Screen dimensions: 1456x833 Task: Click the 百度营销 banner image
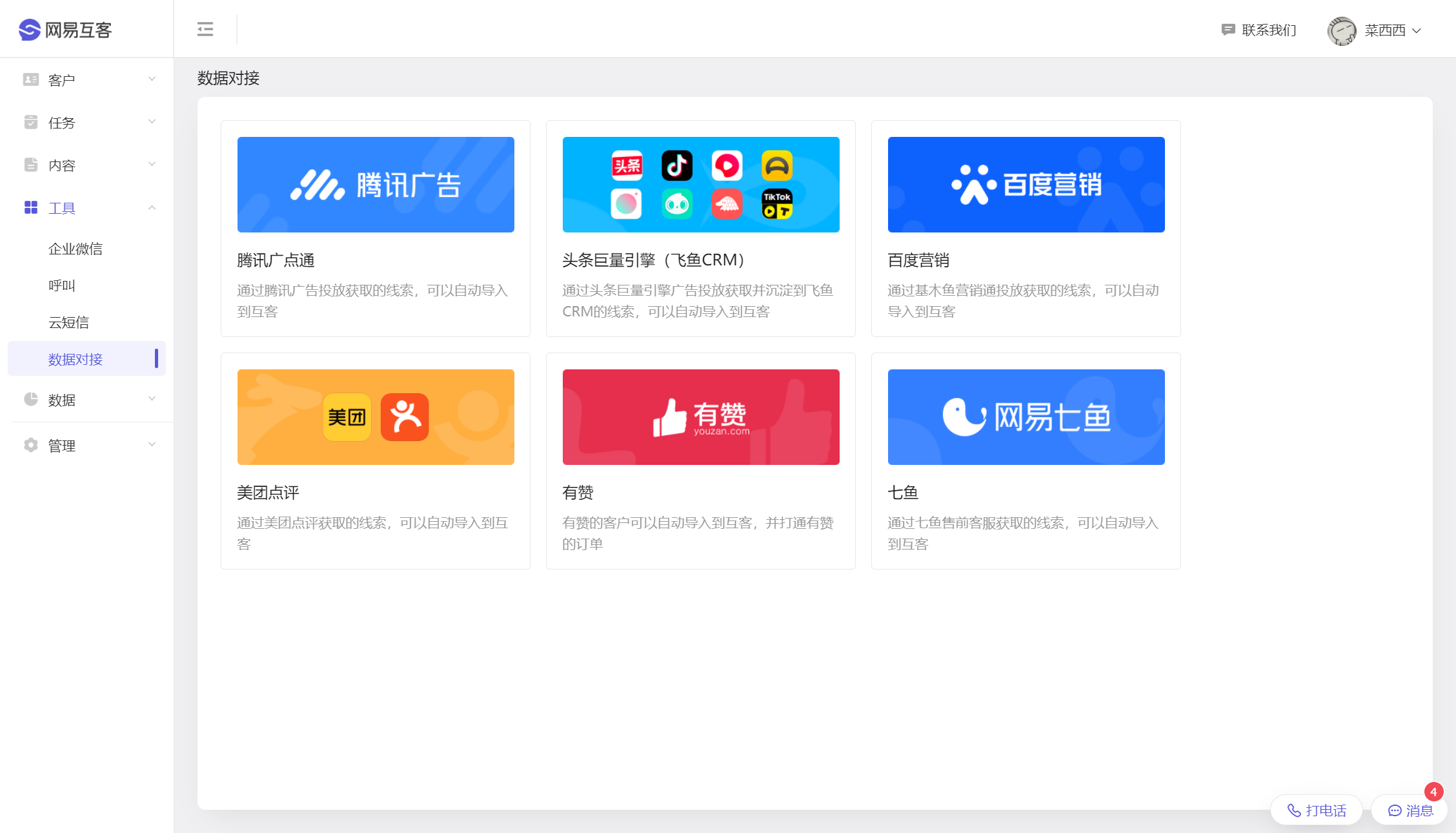pyautogui.click(x=1026, y=185)
